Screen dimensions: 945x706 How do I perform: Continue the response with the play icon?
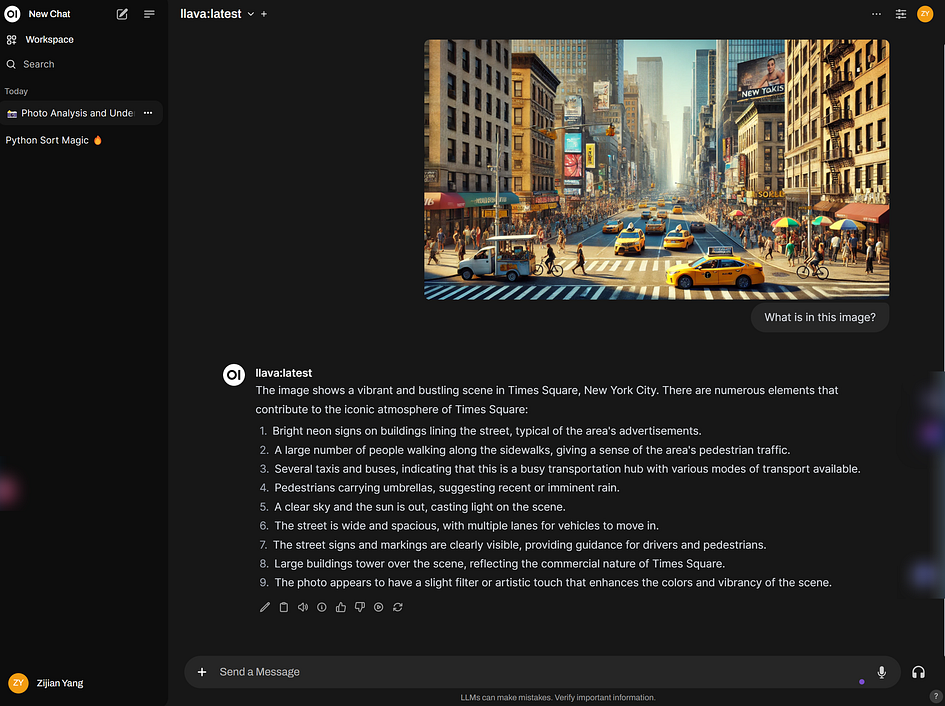click(x=378, y=607)
